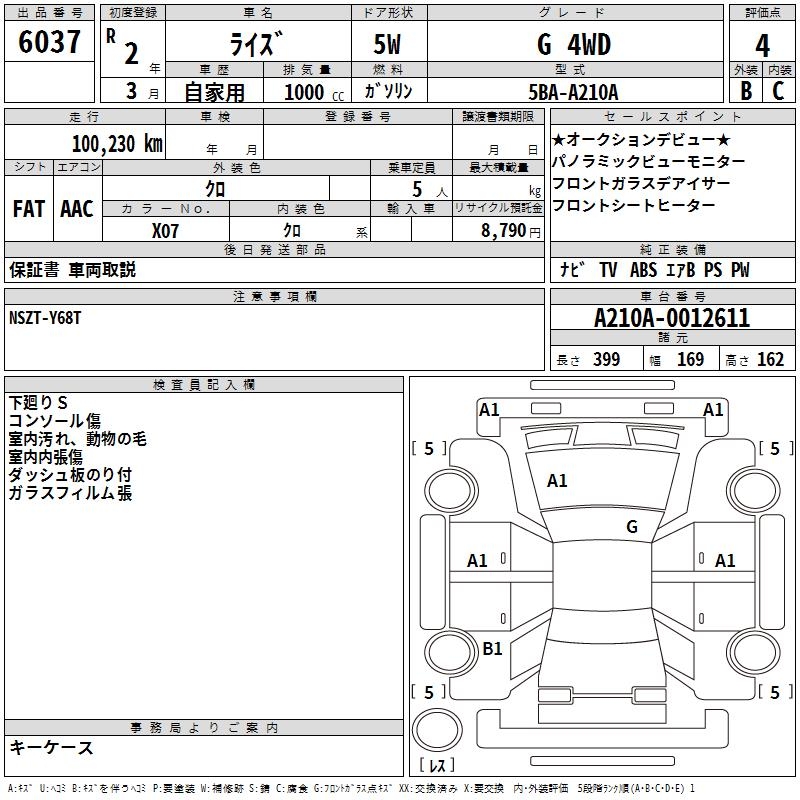Click the equipment list ナビ TV ABS
The height and width of the screenshot is (800, 800).
click(655, 269)
